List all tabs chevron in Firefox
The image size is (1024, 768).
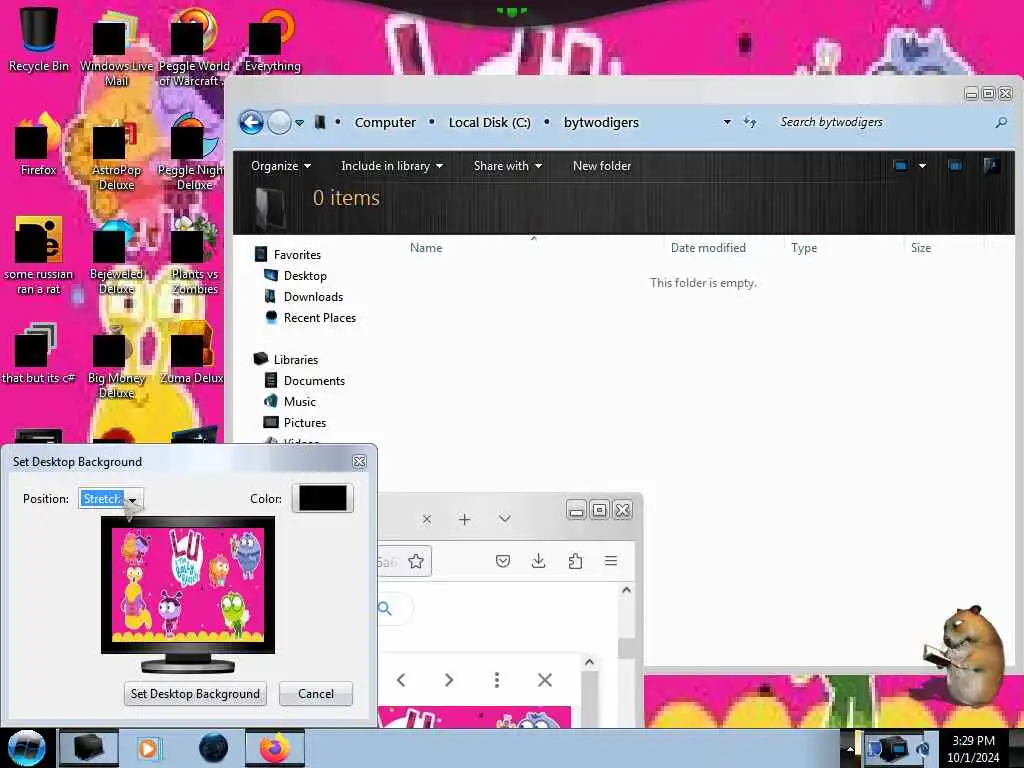(504, 519)
